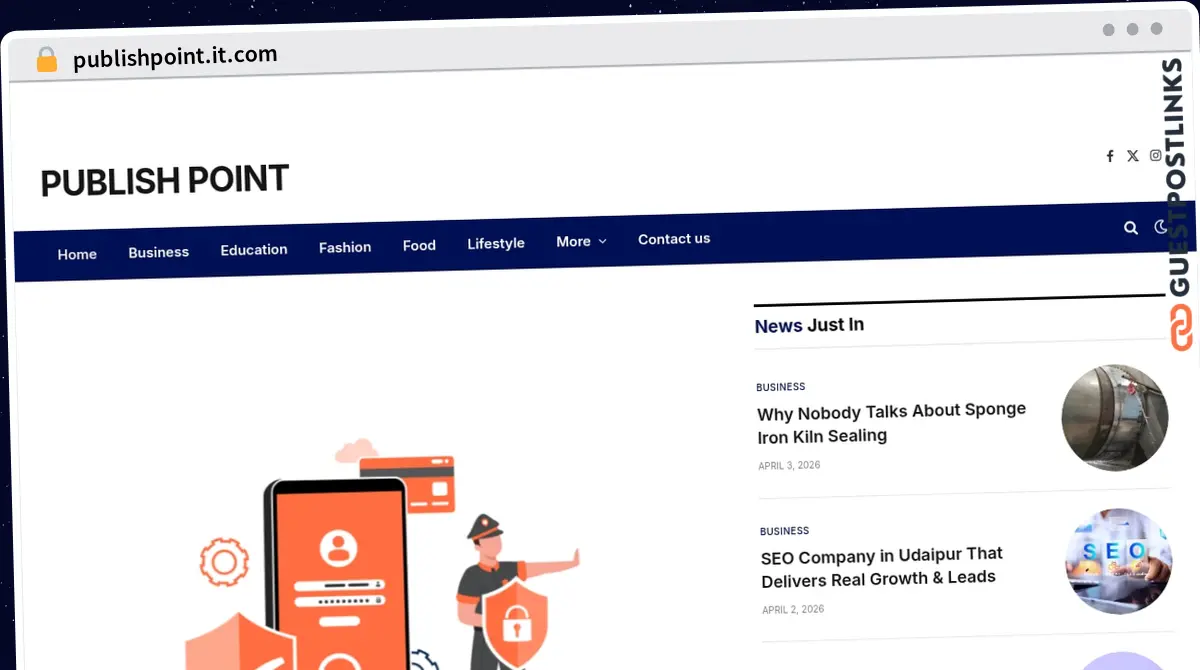1200x670 pixels.
Task: Open the Instagram social icon
Action: 1156,155
